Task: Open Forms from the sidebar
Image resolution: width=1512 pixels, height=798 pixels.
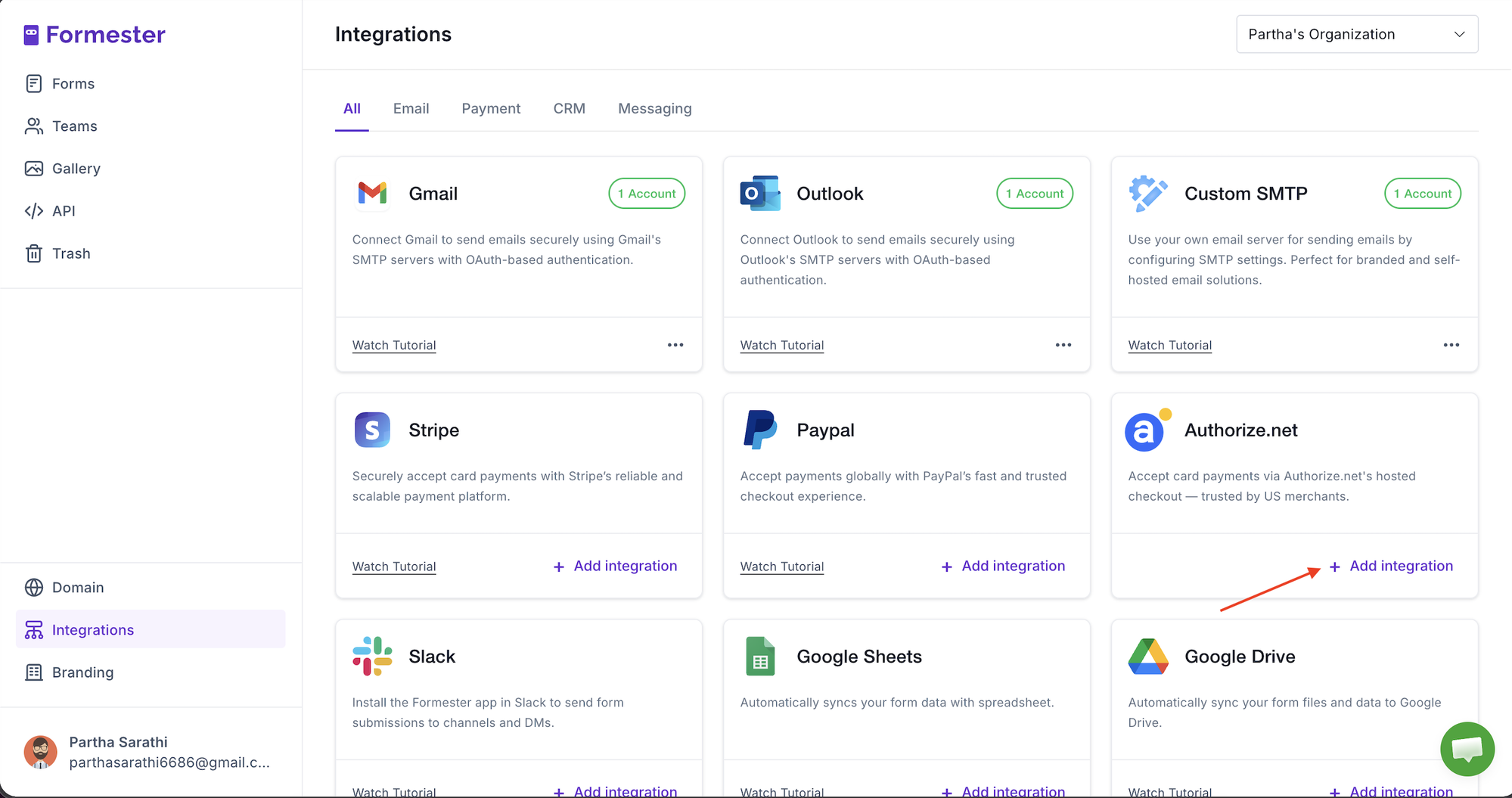Action: point(73,84)
